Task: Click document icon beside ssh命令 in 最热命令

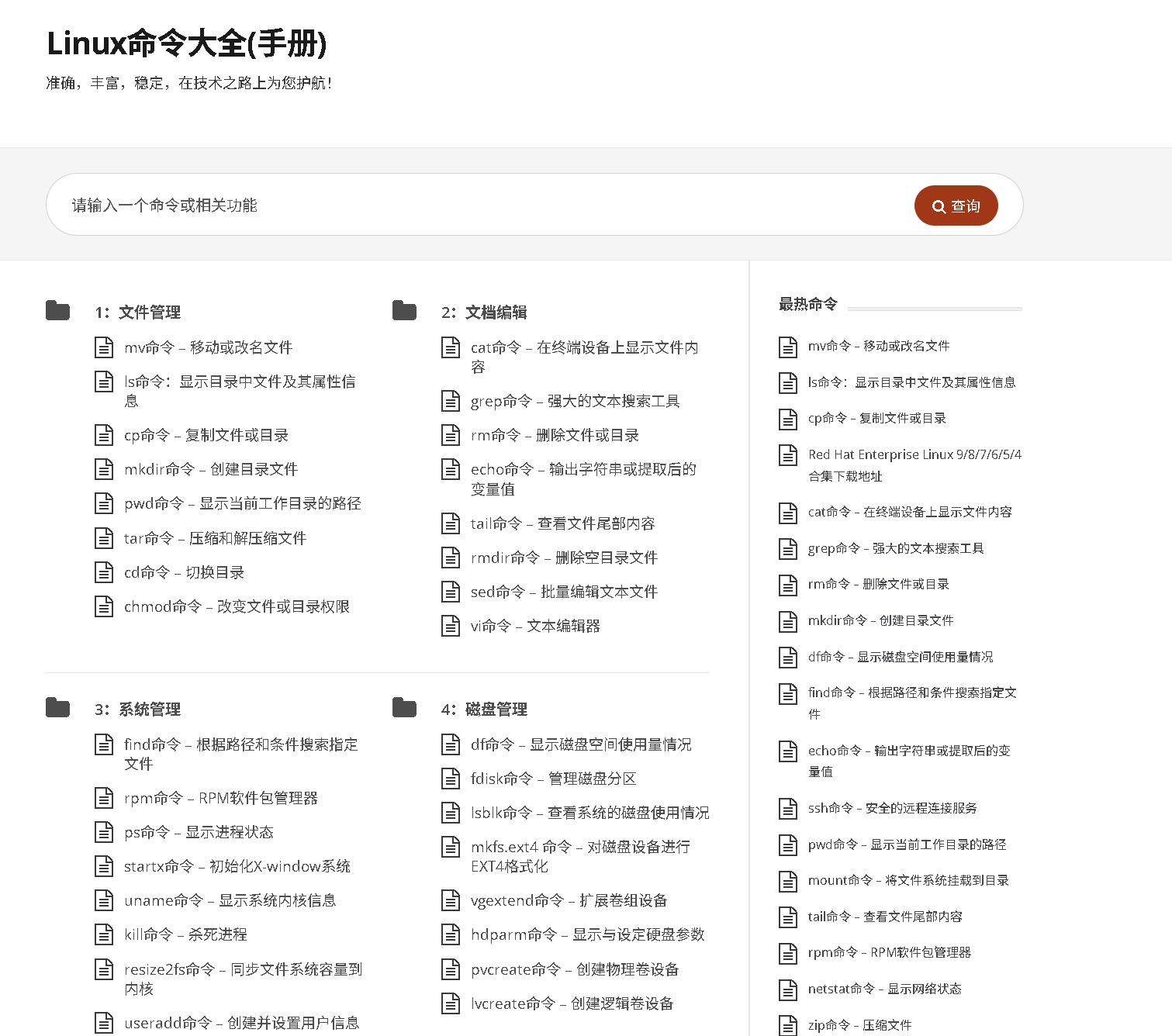Action: pos(788,809)
